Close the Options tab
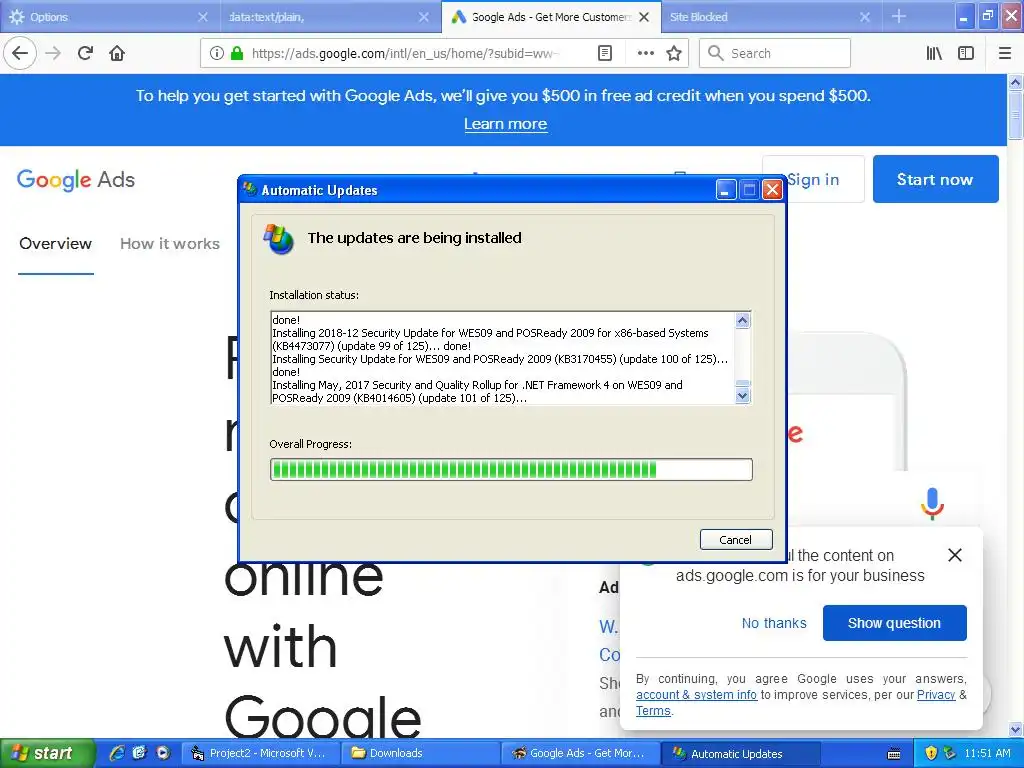Image resolution: width=1024 pixels, height=768 pixels. point(202,17)
